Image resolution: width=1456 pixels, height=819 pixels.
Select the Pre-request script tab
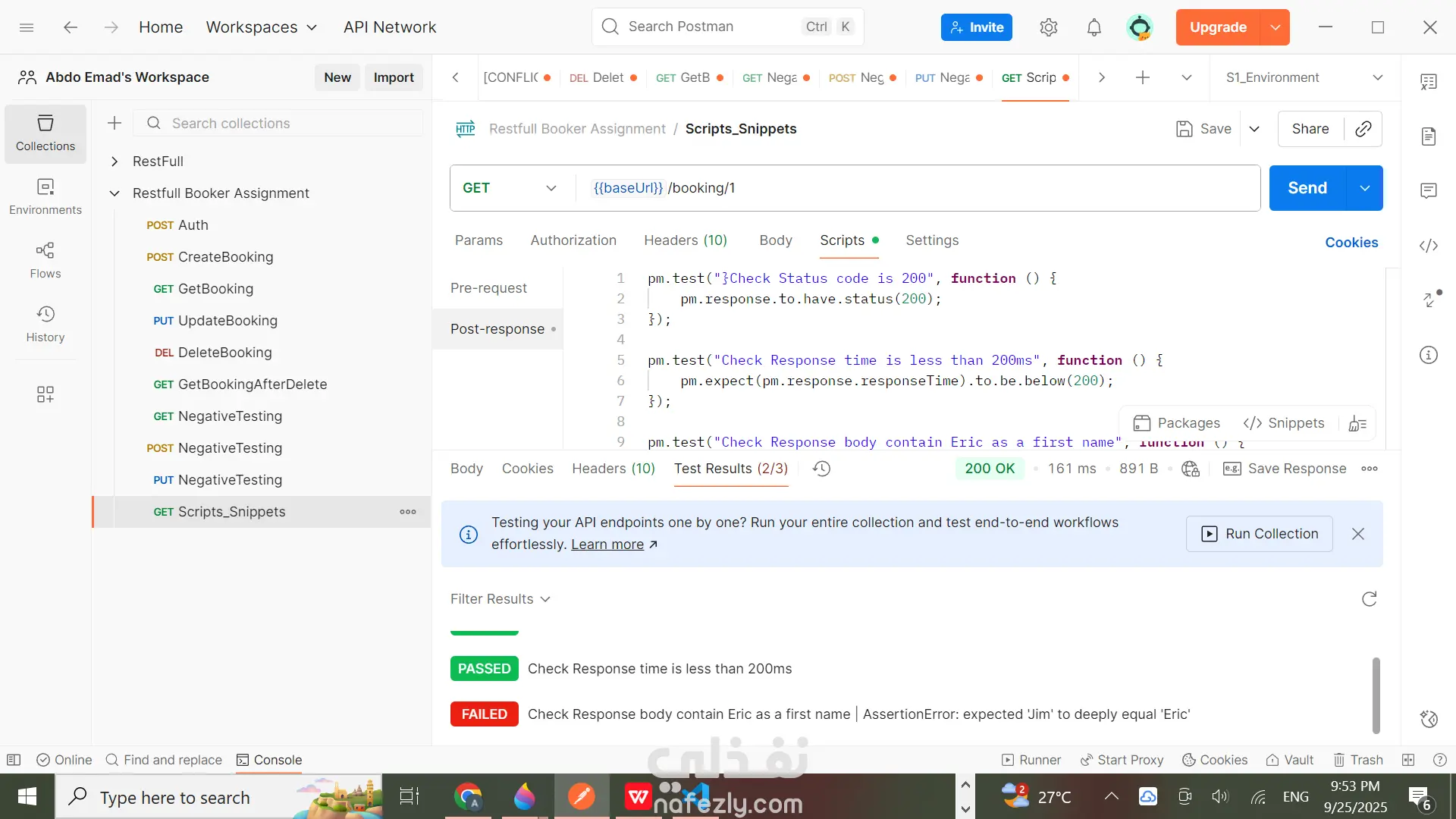tap(488, 288)
